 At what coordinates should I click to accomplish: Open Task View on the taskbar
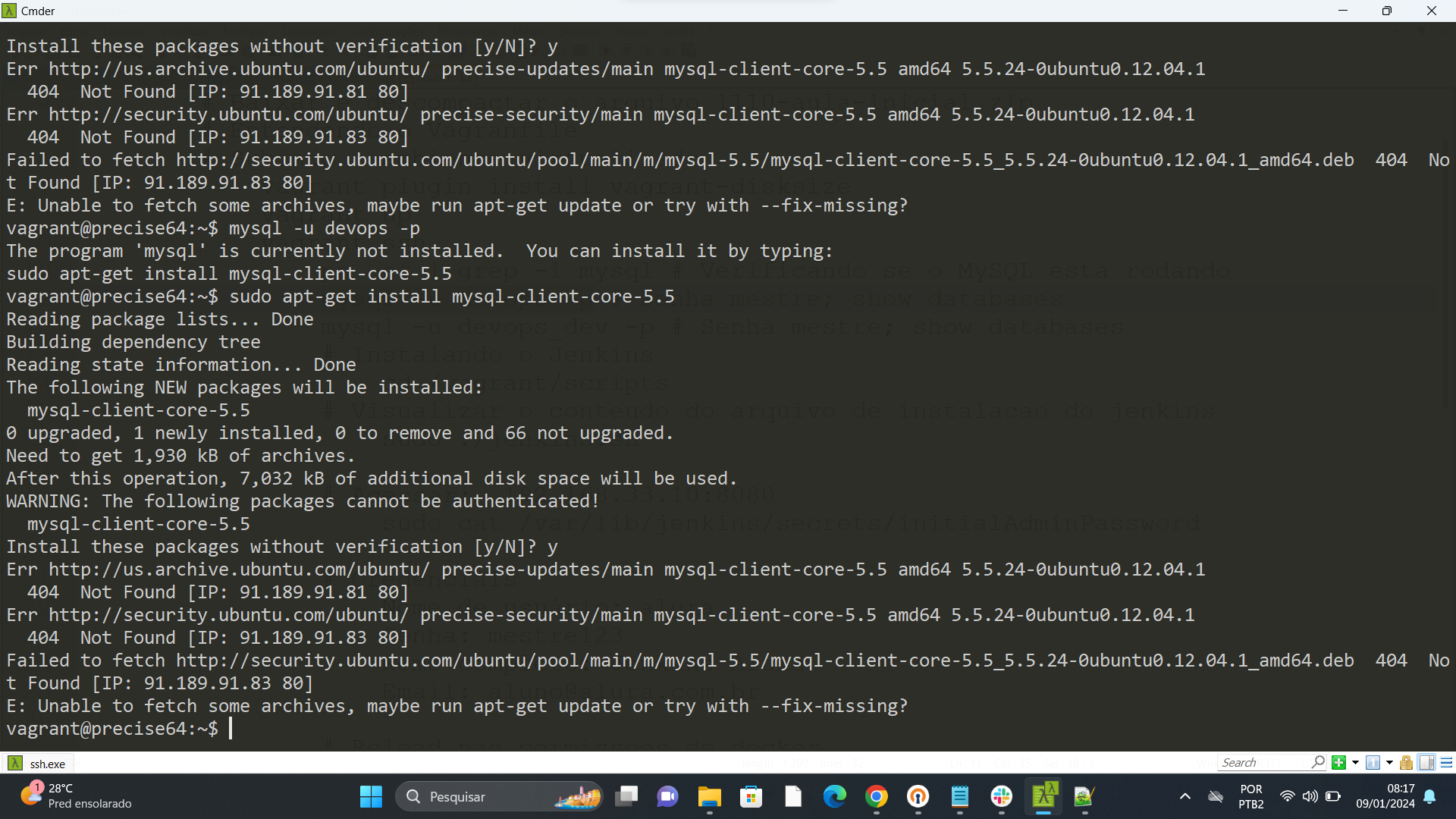[626, 797]
